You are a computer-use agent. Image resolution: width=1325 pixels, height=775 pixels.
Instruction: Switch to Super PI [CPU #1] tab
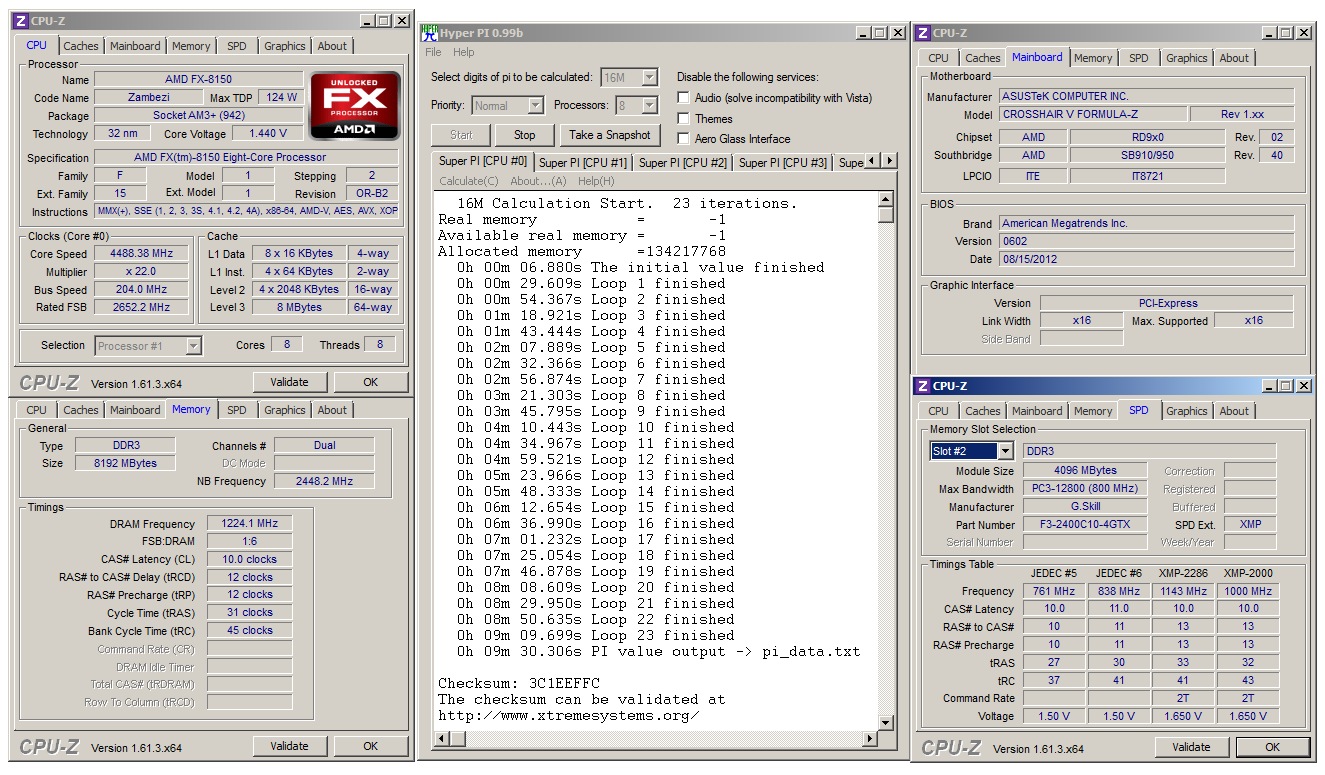click(x=583, y=162)
